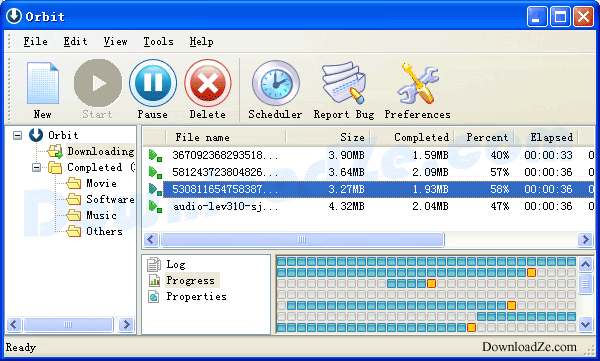
Task: Click status icon of 530811654758387 download
Action: click(155, 189)
